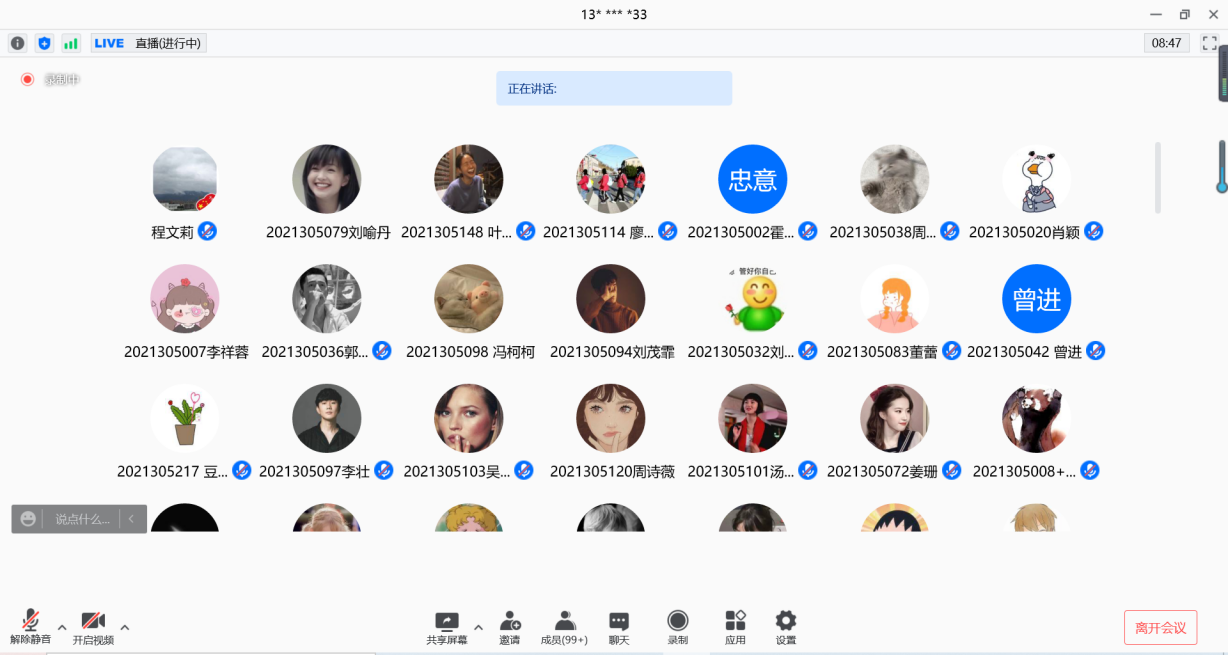Turn on camera with 开启视频
This screenshot has height=655, width=1228.
point(93,627)
